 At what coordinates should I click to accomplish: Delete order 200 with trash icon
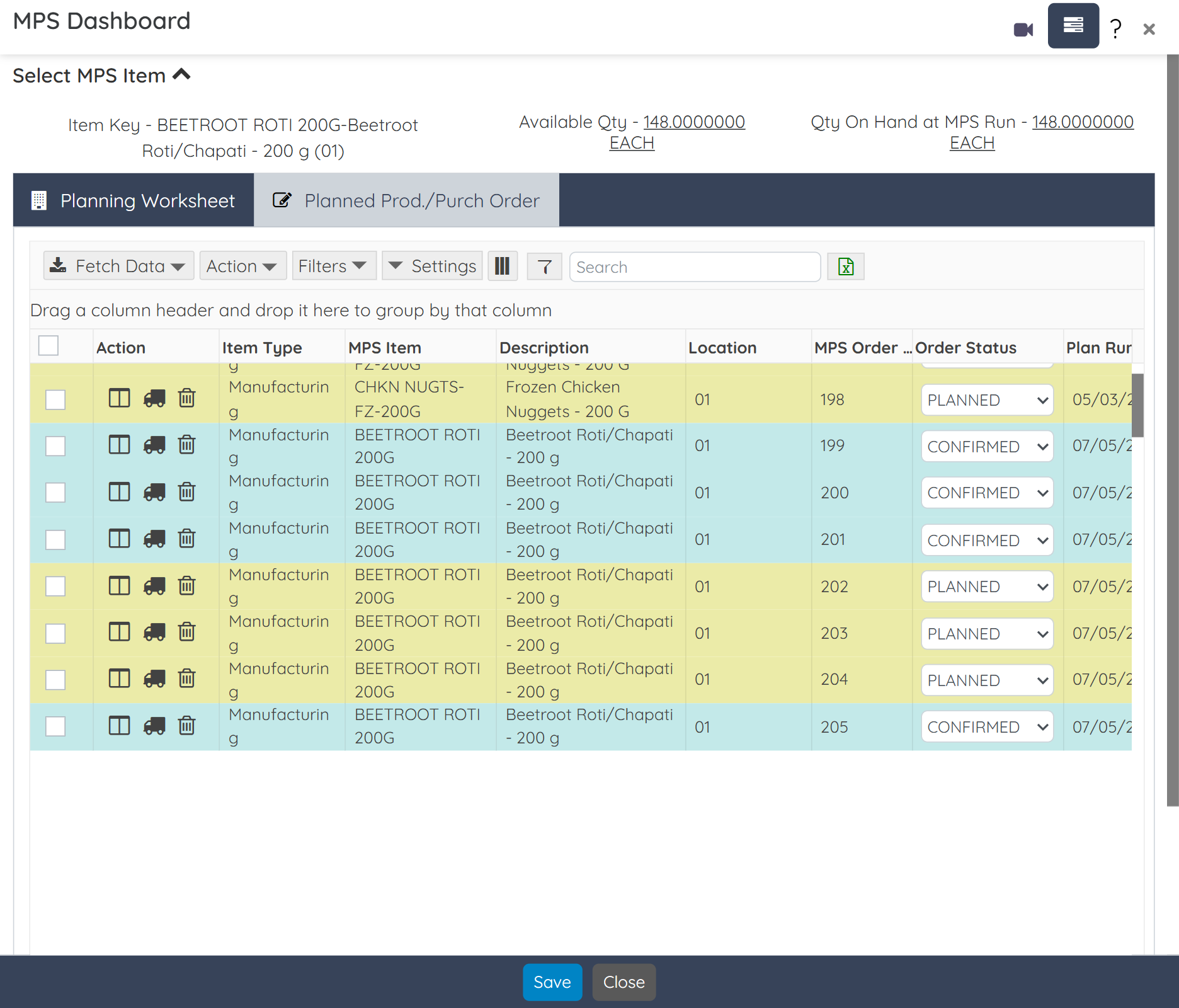point(187,491)
